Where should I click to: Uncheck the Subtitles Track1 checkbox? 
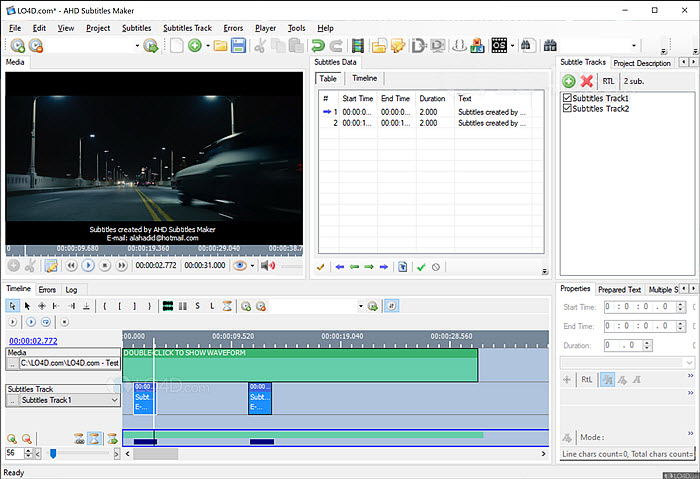[x=567, y=98]
